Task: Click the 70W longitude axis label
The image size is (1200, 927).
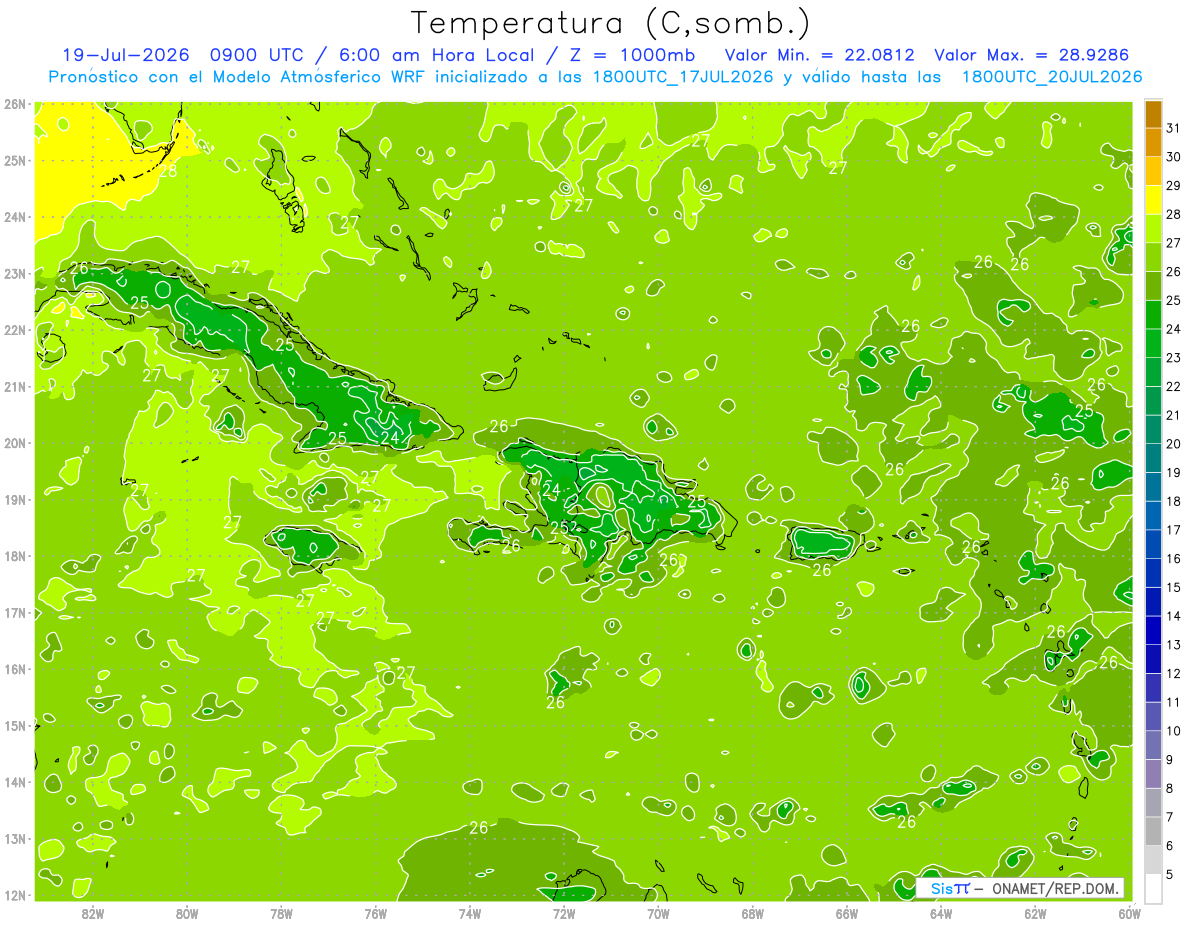Action: coord(658,913)
